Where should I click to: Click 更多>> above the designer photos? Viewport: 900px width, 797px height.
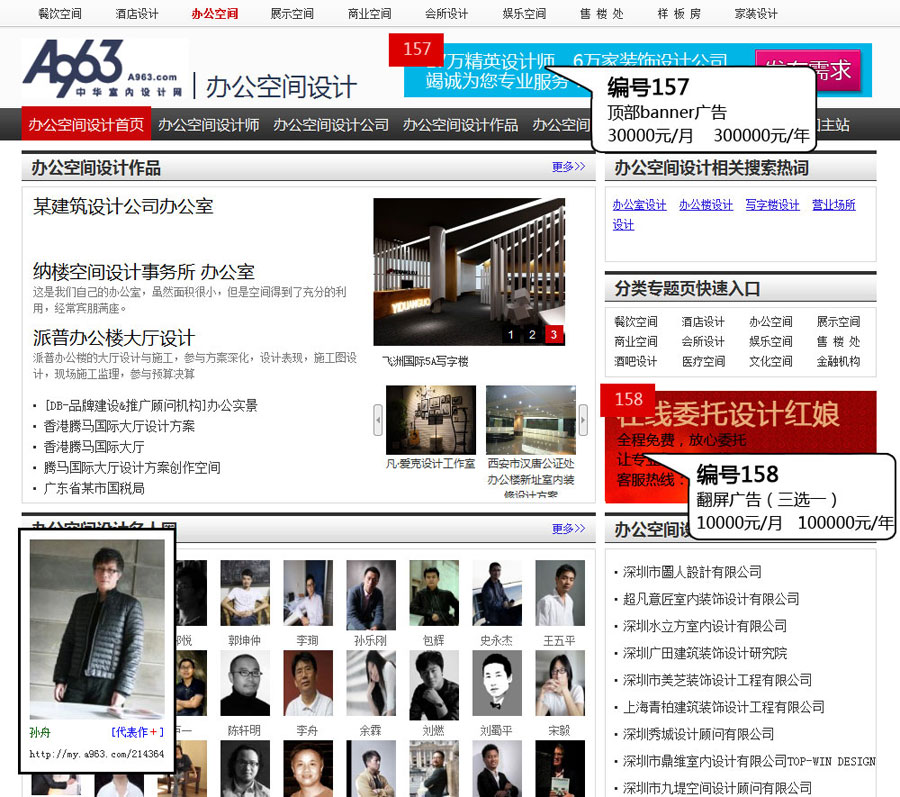(x=568, y=528)
